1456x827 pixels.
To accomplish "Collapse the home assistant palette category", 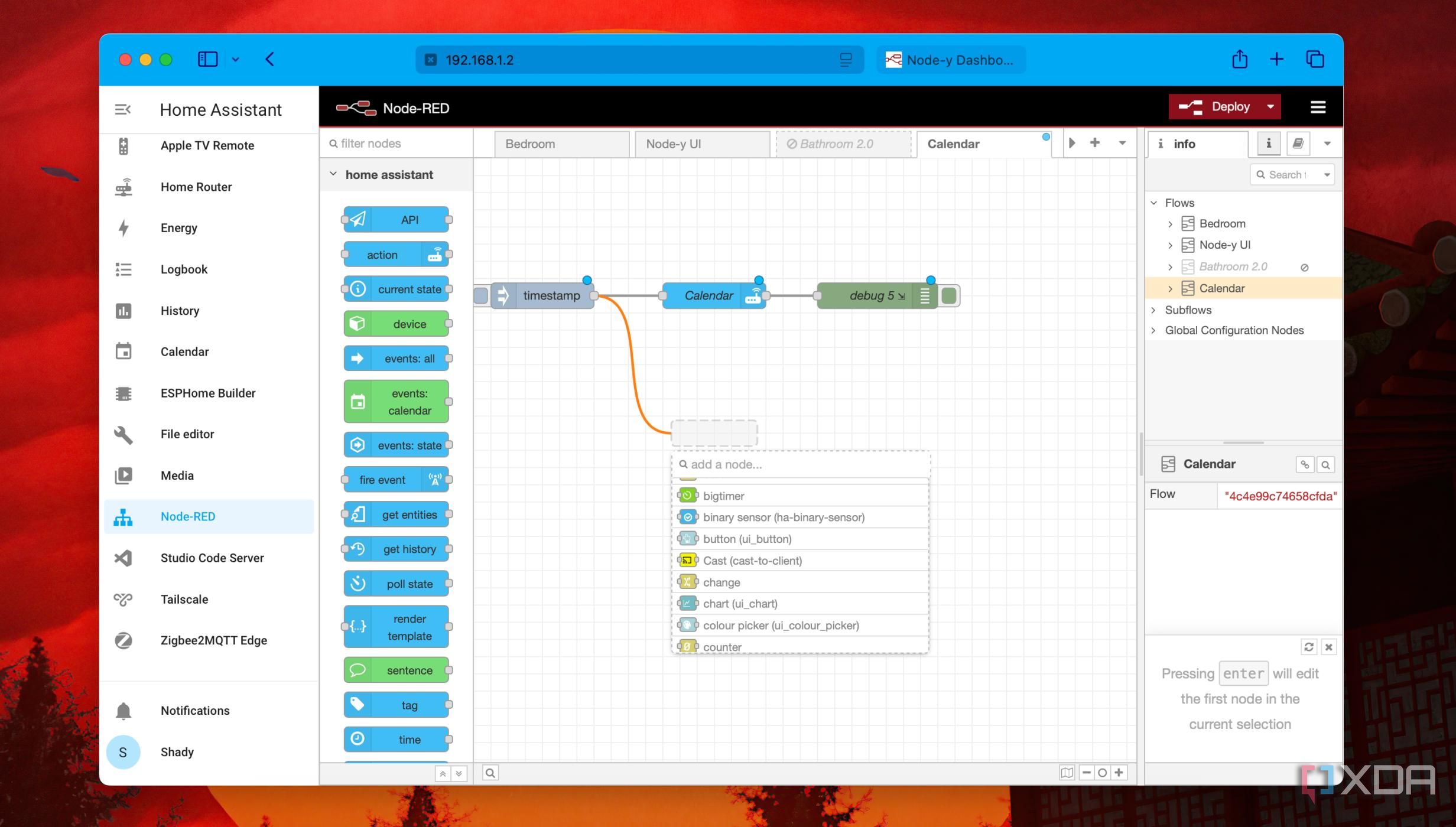I will coord(333,174).
